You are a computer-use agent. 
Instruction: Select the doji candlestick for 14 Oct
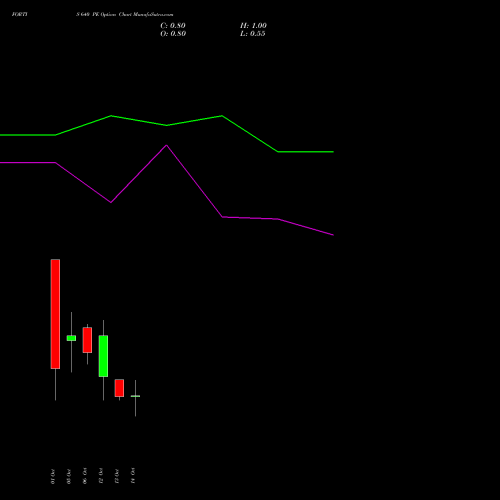tap(135, 396)
